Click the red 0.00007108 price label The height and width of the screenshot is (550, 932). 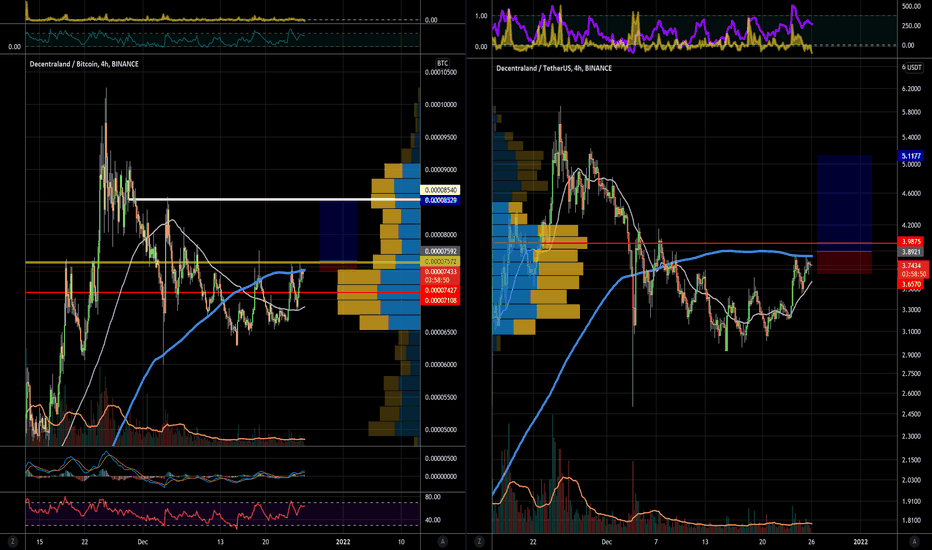coord(440,300)
